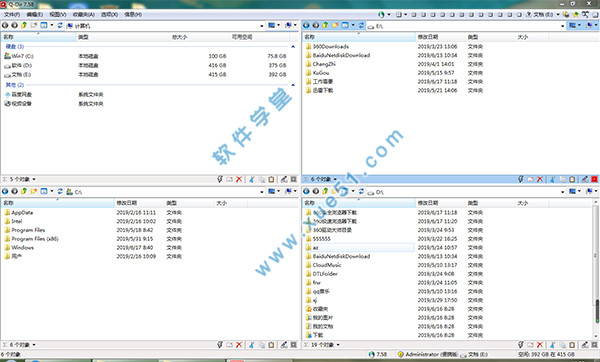Sort by 修改日期 column in E:\ pane

click(428, 37)
